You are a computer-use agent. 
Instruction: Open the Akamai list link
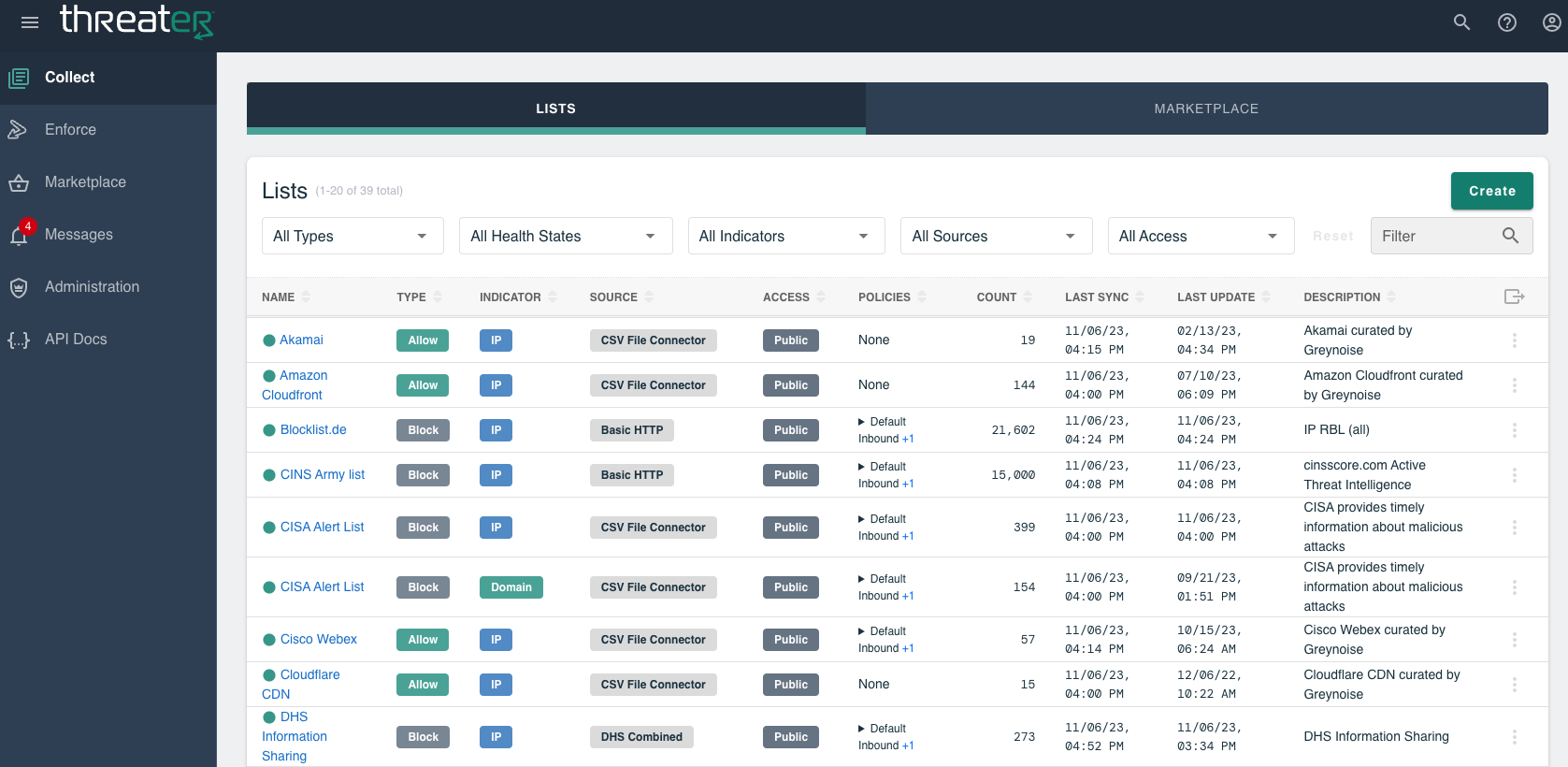(301, 340)
